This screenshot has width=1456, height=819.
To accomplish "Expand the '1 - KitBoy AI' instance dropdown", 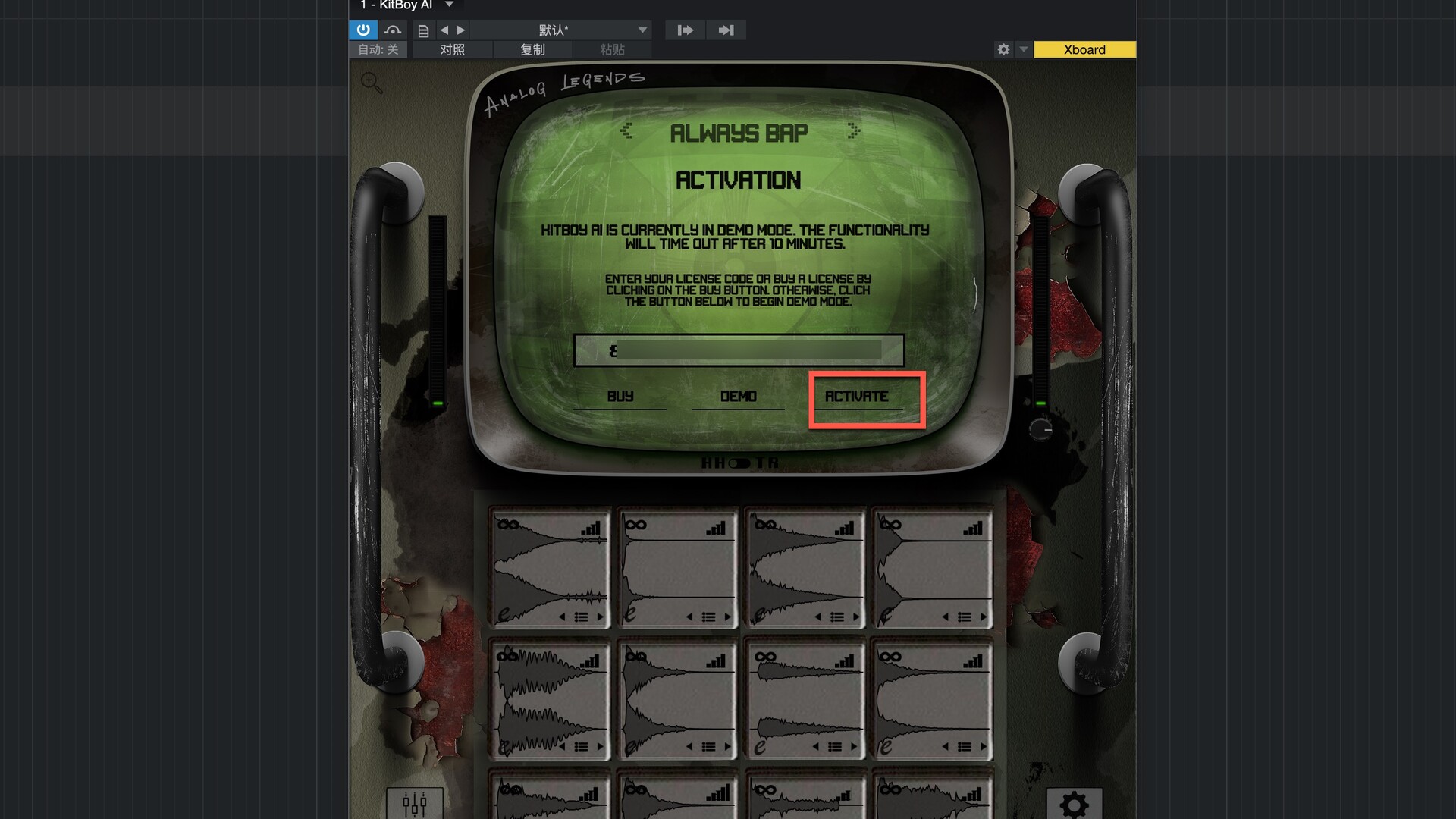I will tap(449, 5).
